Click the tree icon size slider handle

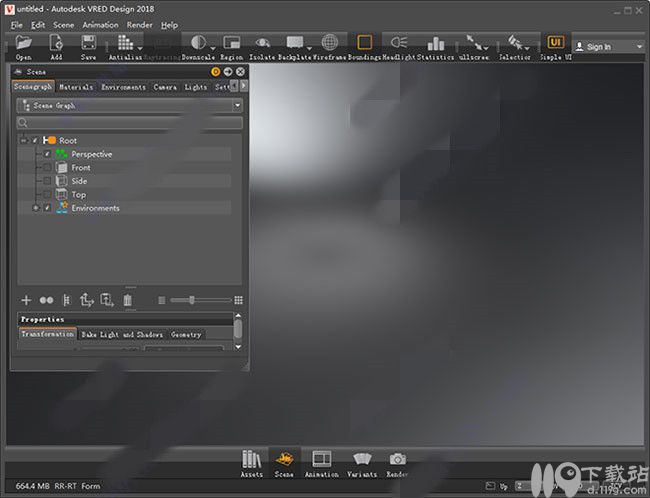pyautogui.click(x=192, y=300)
